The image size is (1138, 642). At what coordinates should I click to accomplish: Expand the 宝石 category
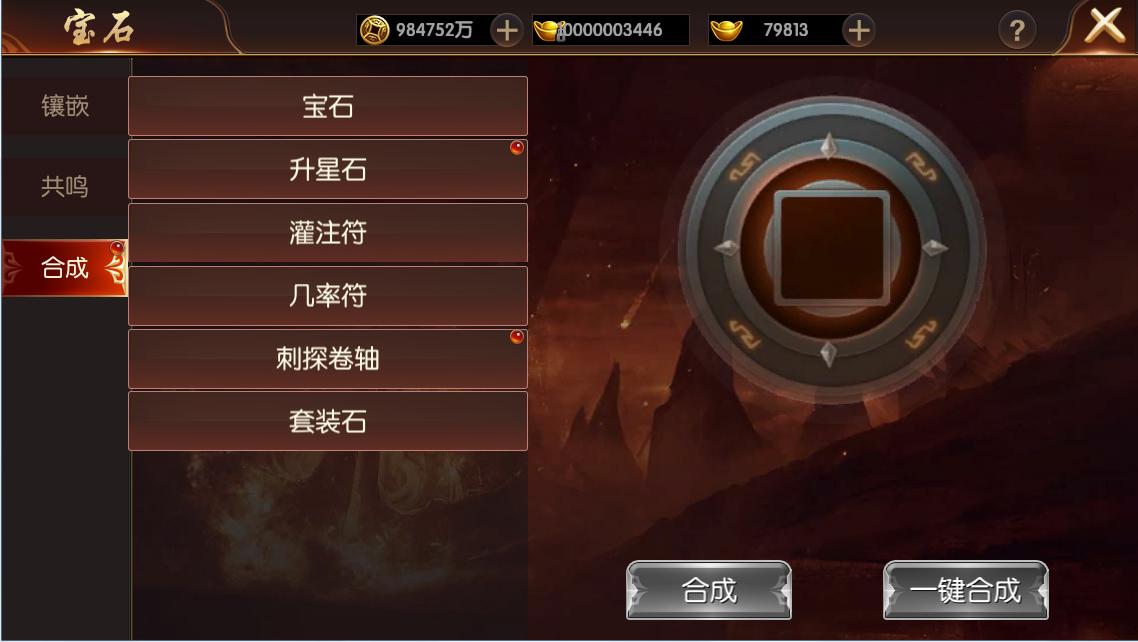pyautogui.click(x=328, y=106)
